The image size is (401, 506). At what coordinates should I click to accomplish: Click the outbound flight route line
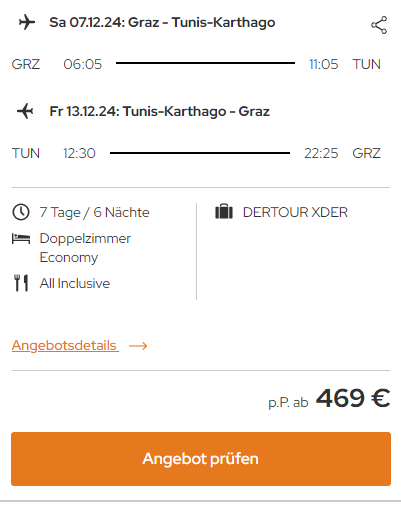(x=205, y=63)
